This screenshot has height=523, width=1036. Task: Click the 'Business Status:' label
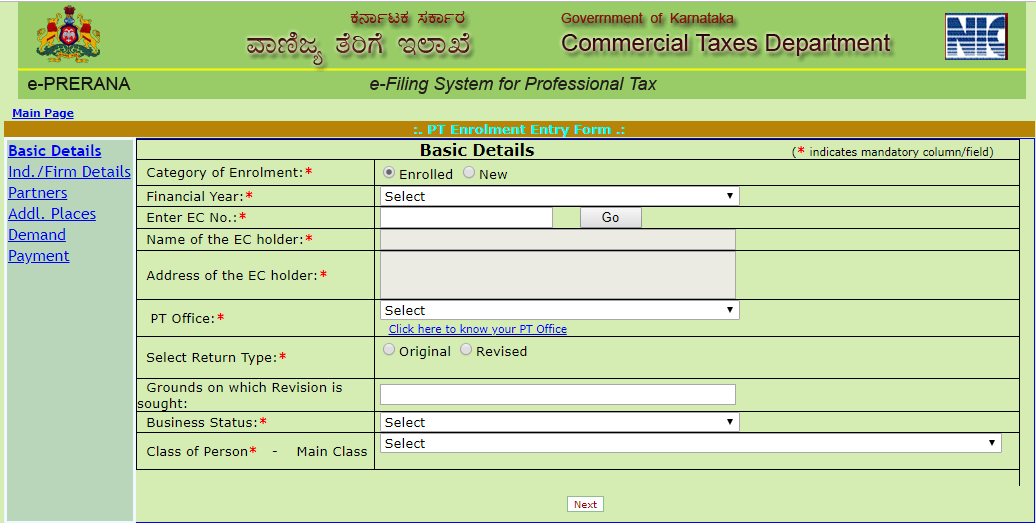coord(202,423)
